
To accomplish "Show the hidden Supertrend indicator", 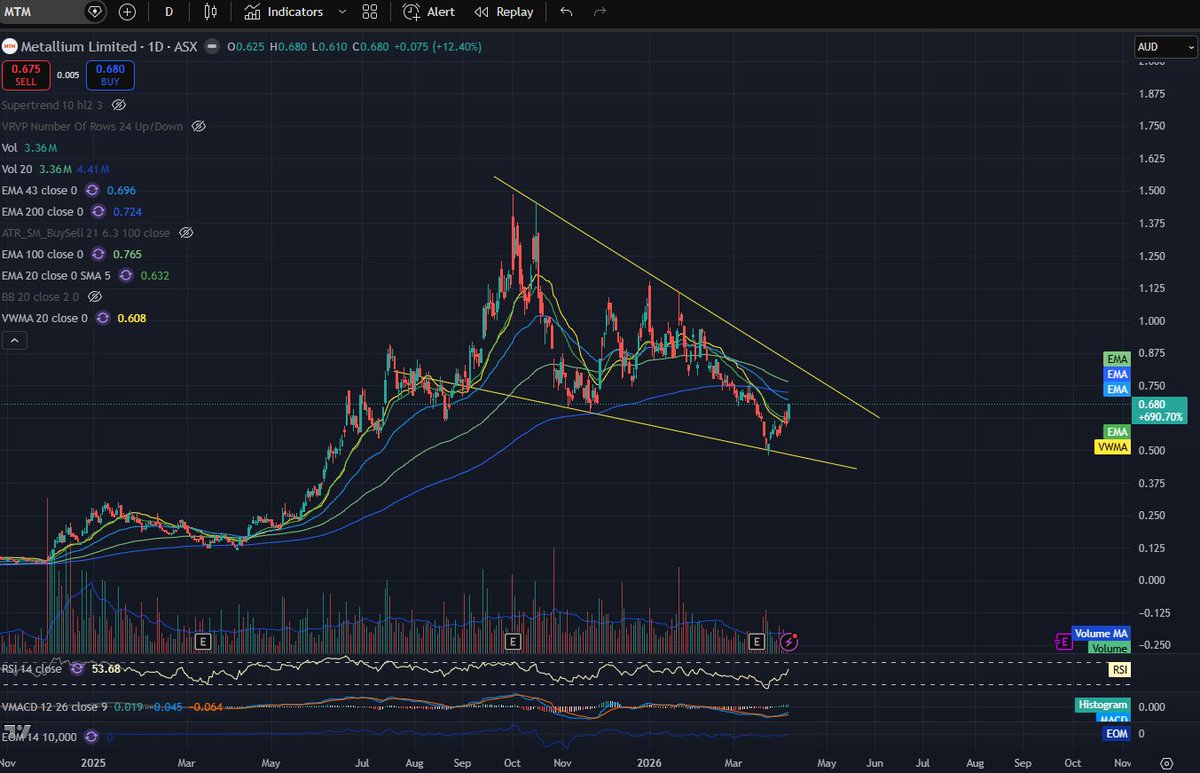I will [x=119, y=104].
